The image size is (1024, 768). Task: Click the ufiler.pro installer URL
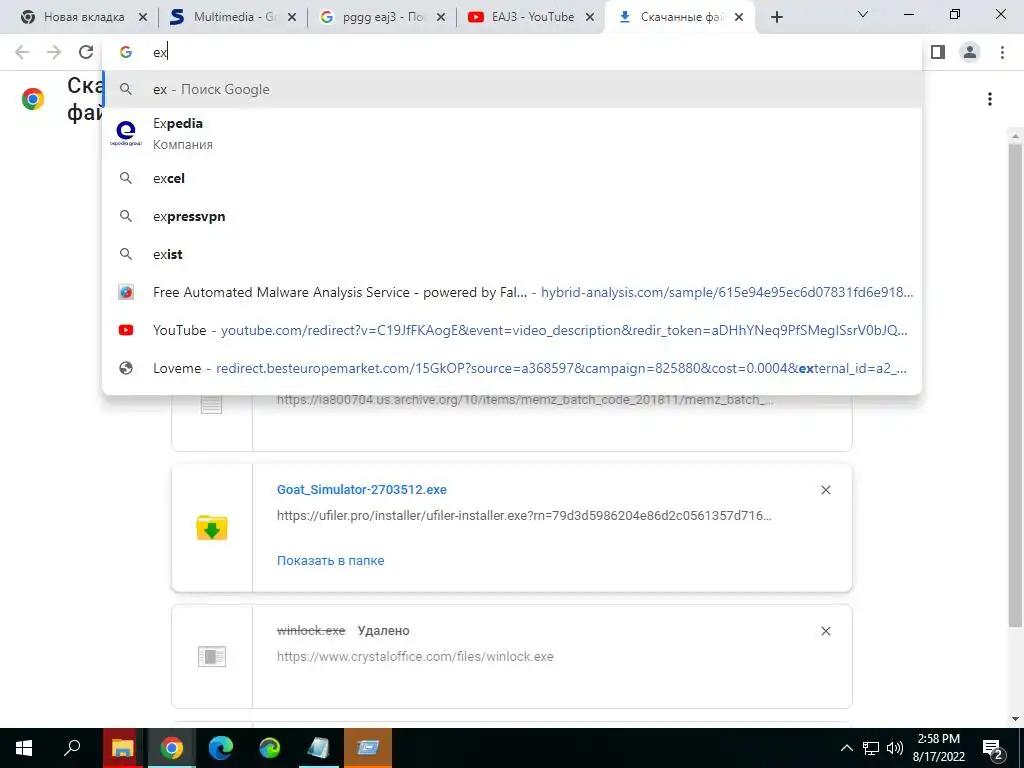point(524,515)
